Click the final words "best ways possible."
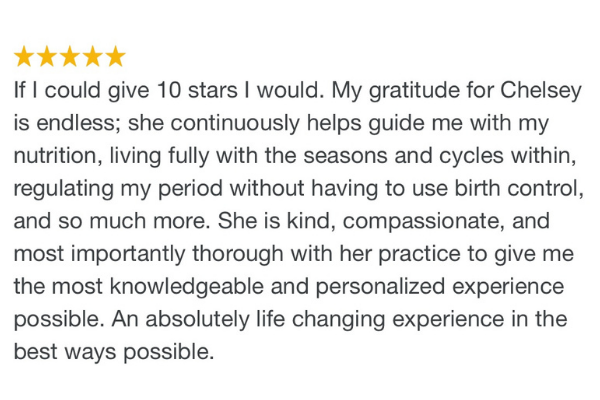 coord(114,353)
